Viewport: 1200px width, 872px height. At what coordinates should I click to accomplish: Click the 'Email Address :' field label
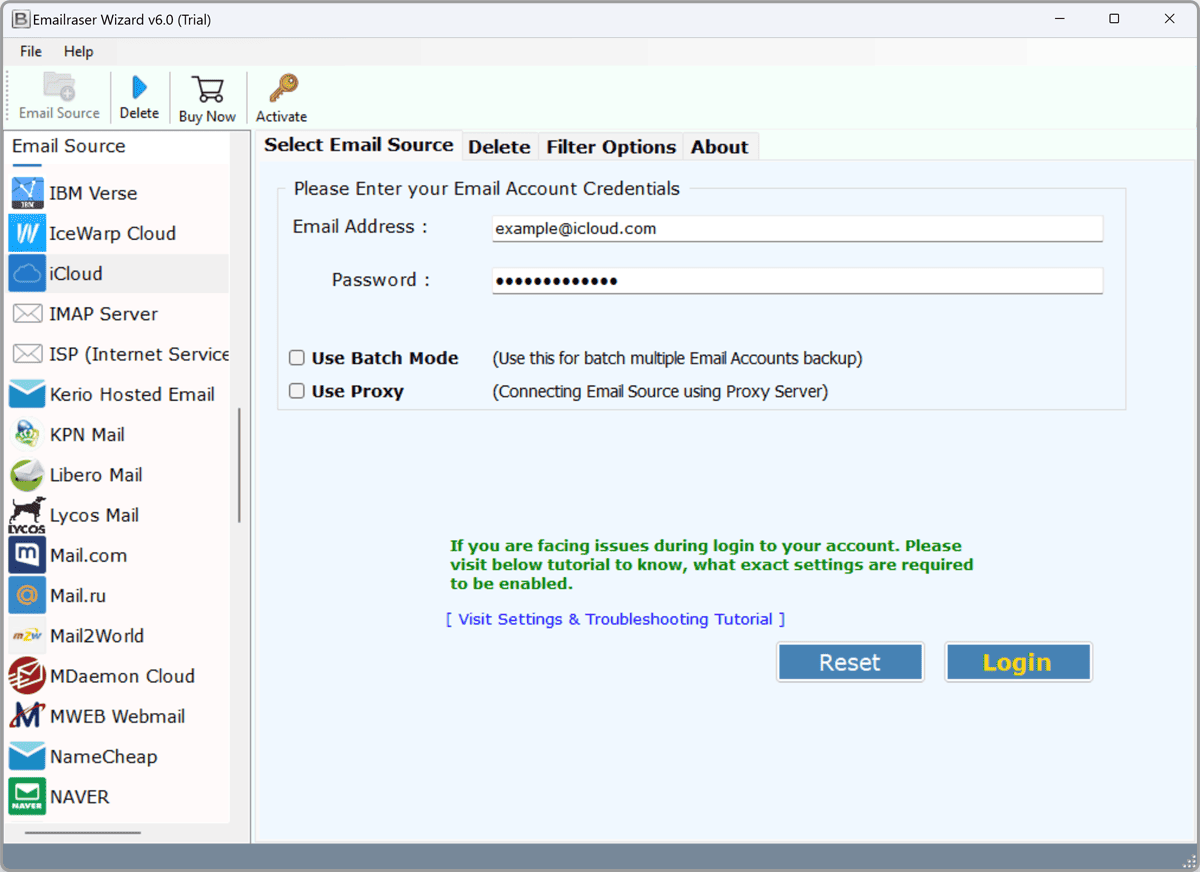(360, 227)
